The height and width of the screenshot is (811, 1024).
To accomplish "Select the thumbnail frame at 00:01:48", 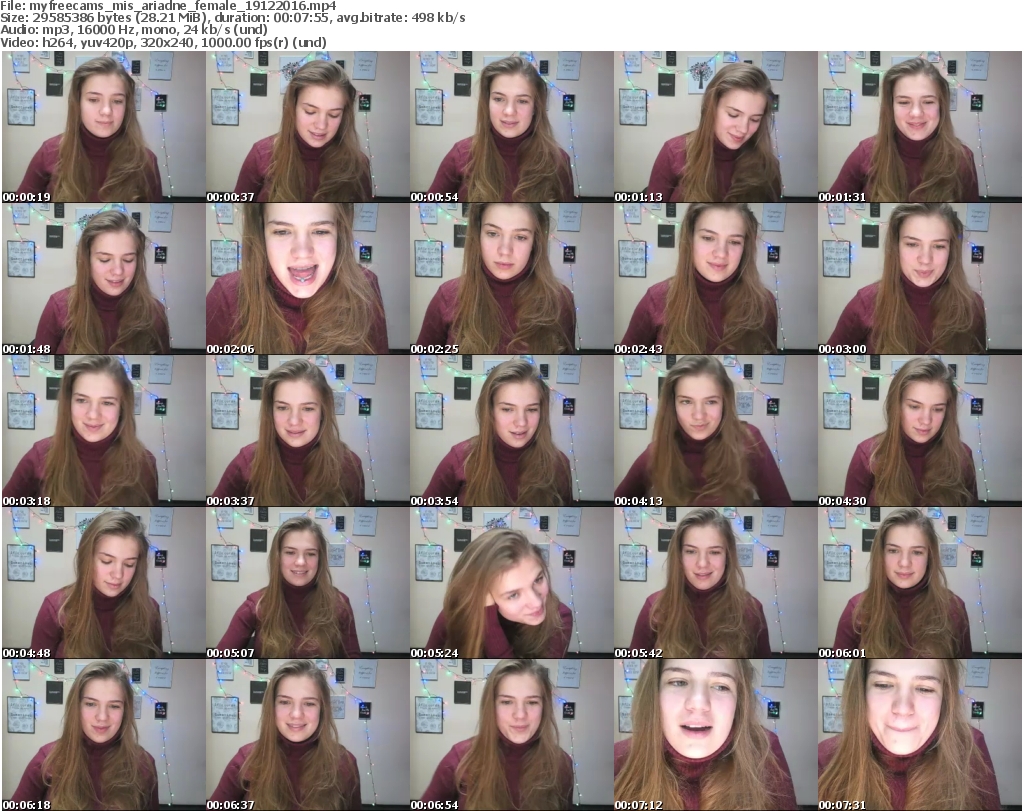I will coord(103,279).
